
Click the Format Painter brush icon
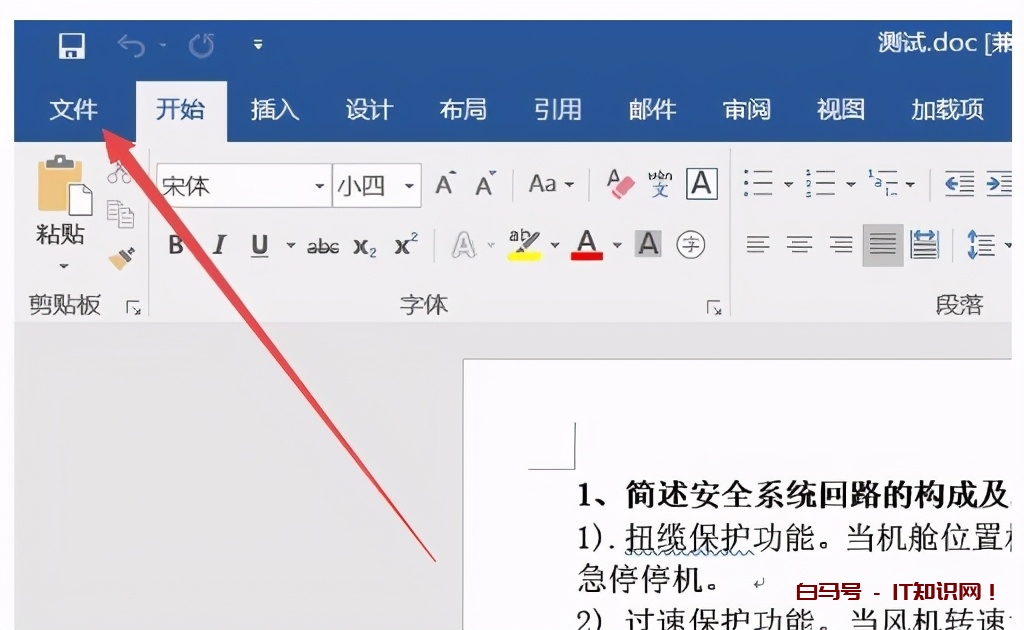[121, 259]
